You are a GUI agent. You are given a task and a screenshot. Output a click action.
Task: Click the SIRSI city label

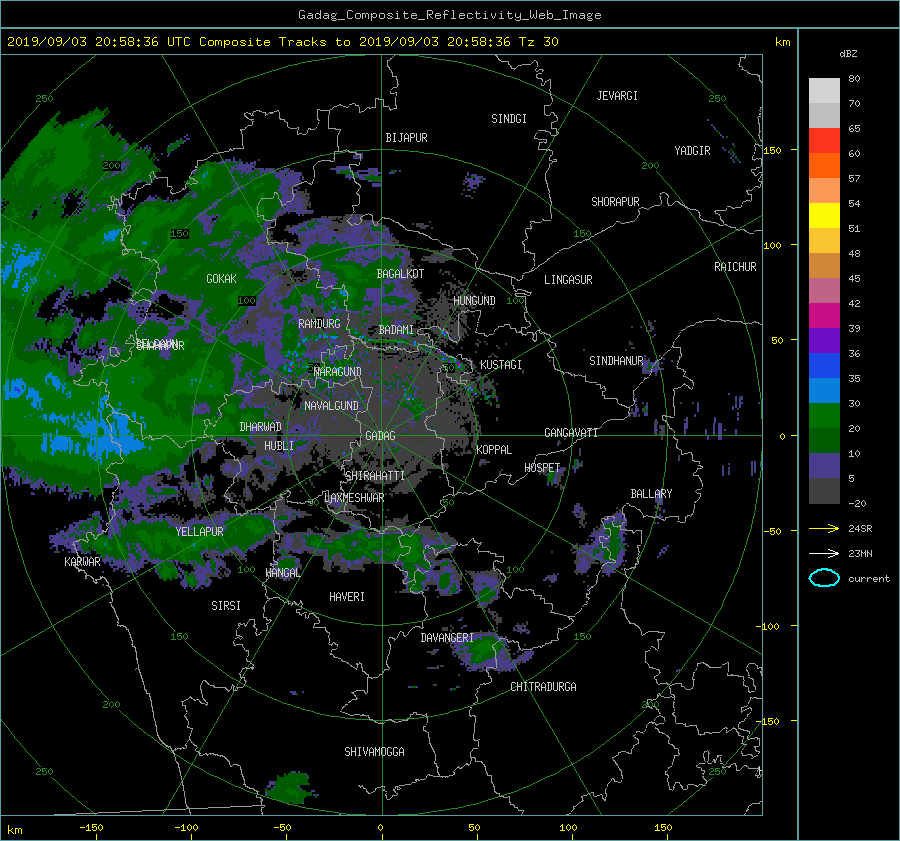pos(226,606)
